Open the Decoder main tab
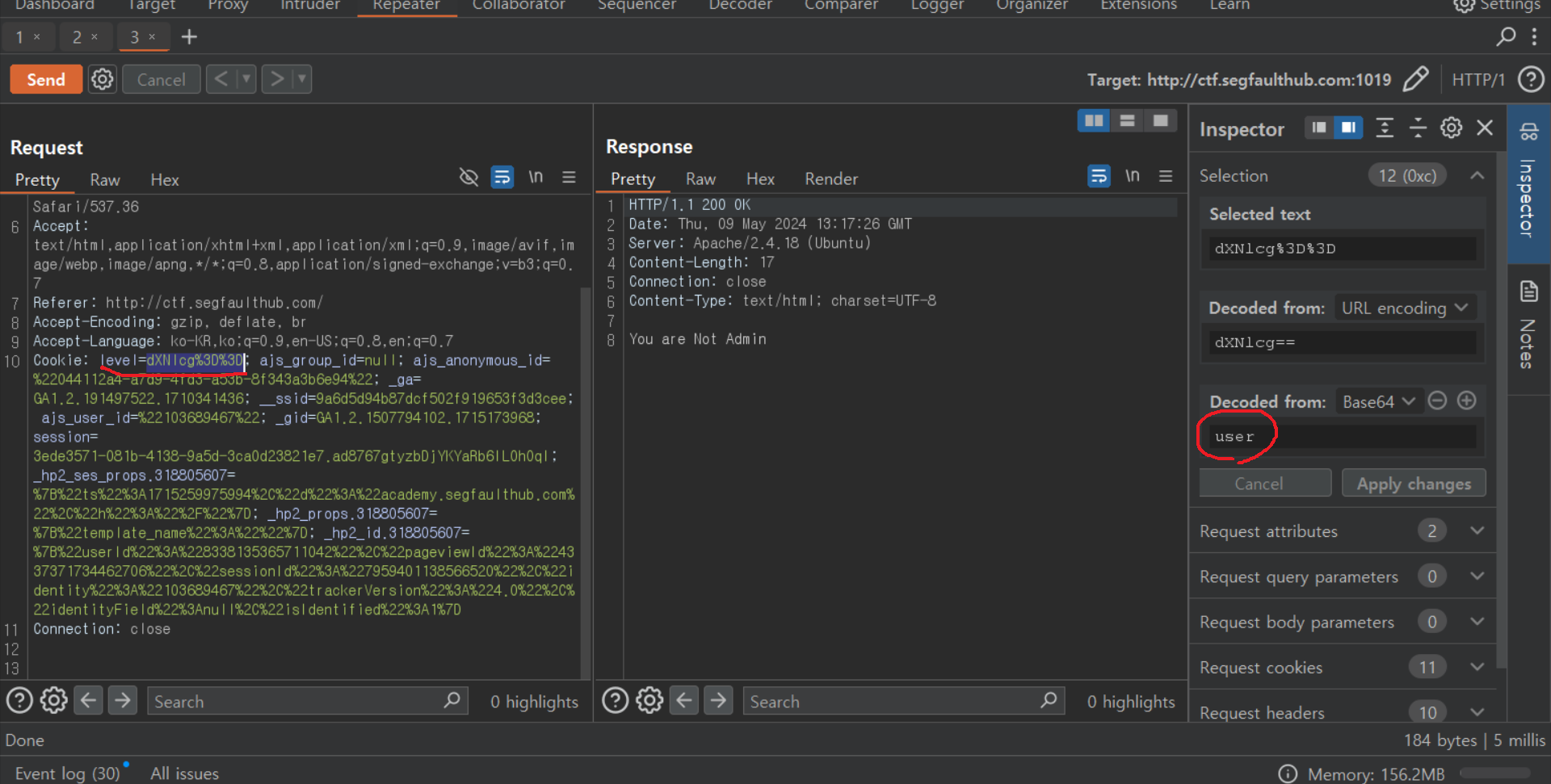This screenshot has height=784, width=1551. [x=740, y=6]
